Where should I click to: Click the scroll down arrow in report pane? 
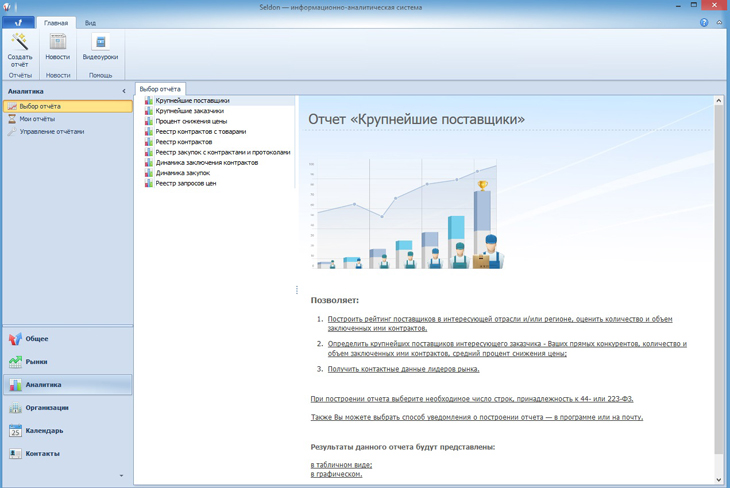[x=719, y=479]
